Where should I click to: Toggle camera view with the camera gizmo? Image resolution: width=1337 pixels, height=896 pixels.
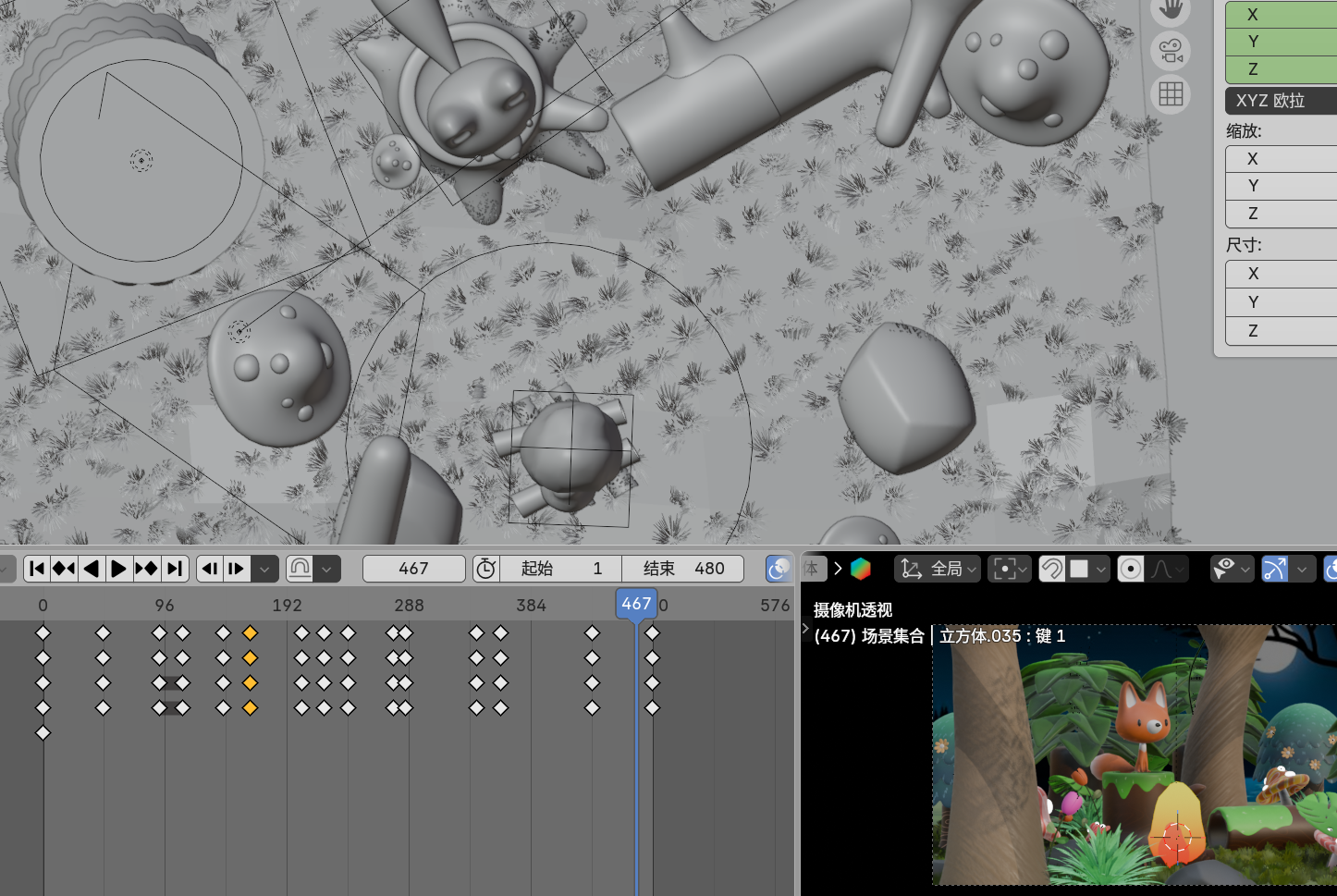[x=1171, y=51]
